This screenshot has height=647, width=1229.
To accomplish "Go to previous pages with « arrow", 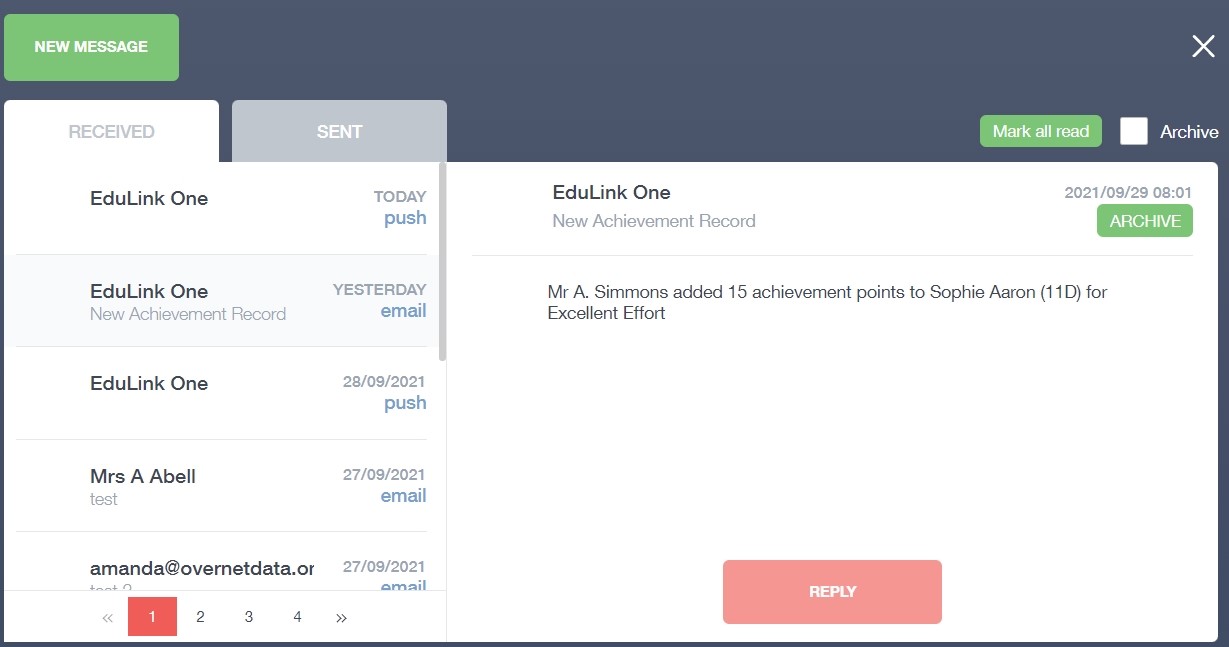I will coord(108,618).
